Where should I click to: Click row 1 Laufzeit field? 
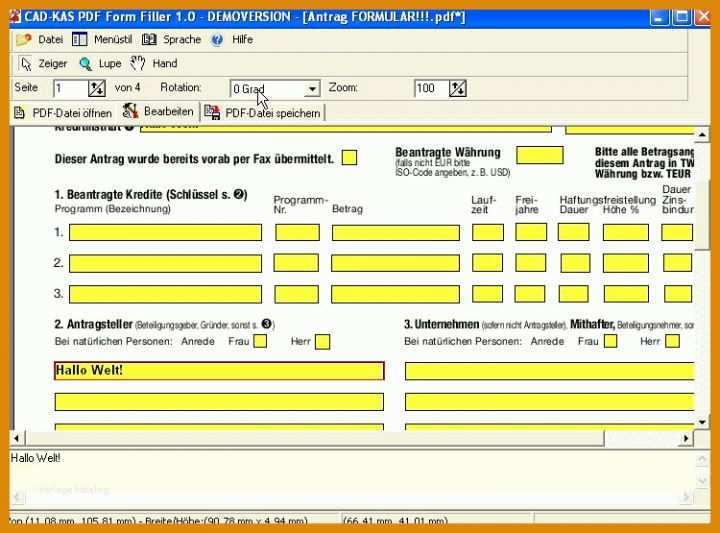(x=488, y=232)
